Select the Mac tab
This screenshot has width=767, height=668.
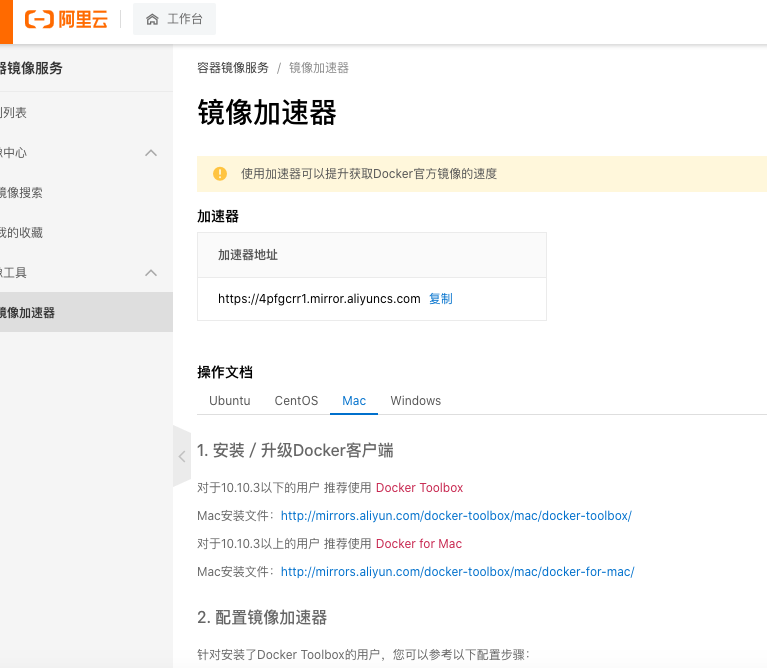pos(354,401)
